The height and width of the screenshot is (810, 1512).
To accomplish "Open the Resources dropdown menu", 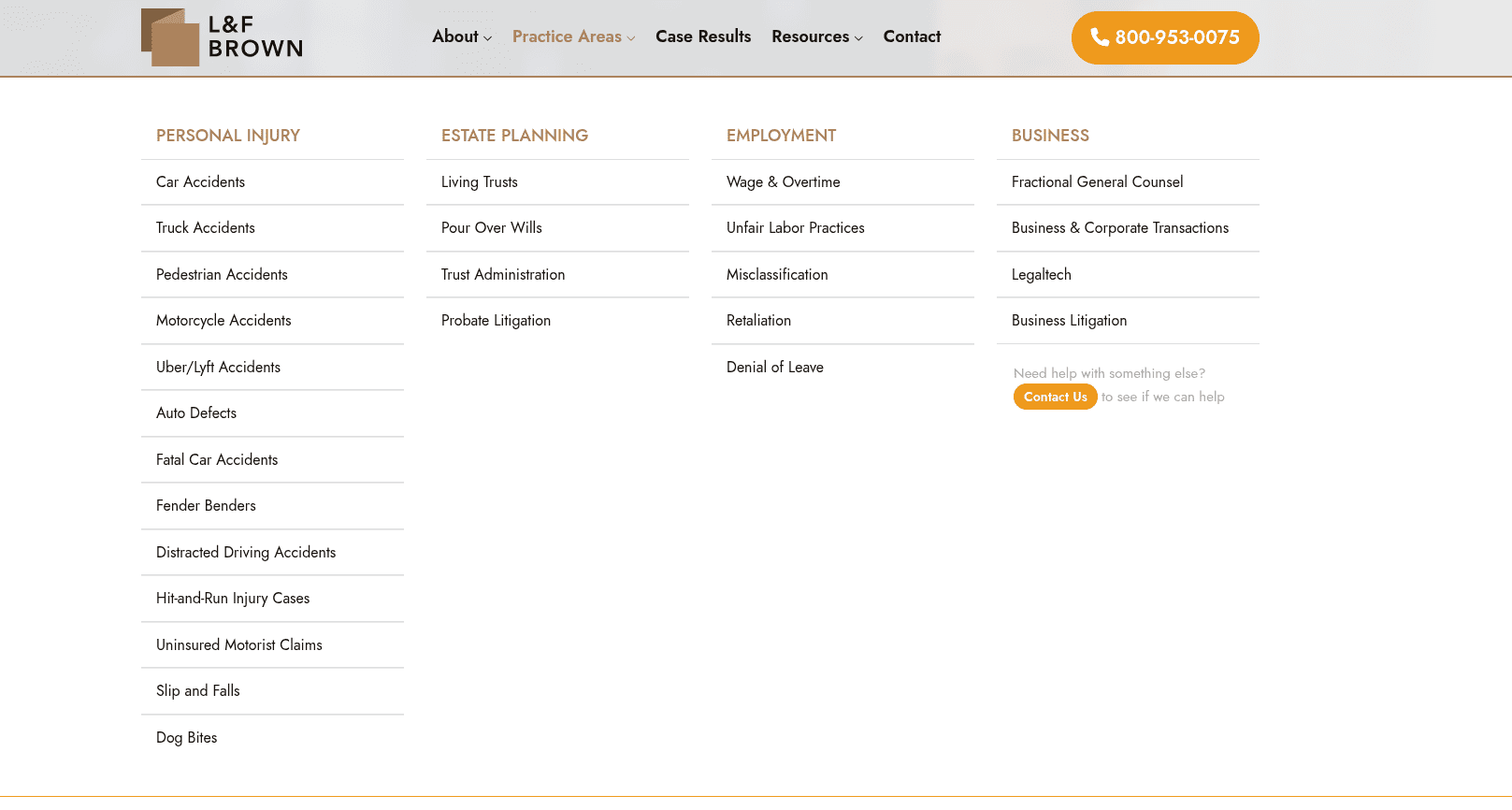I will [x=817, y=36].
